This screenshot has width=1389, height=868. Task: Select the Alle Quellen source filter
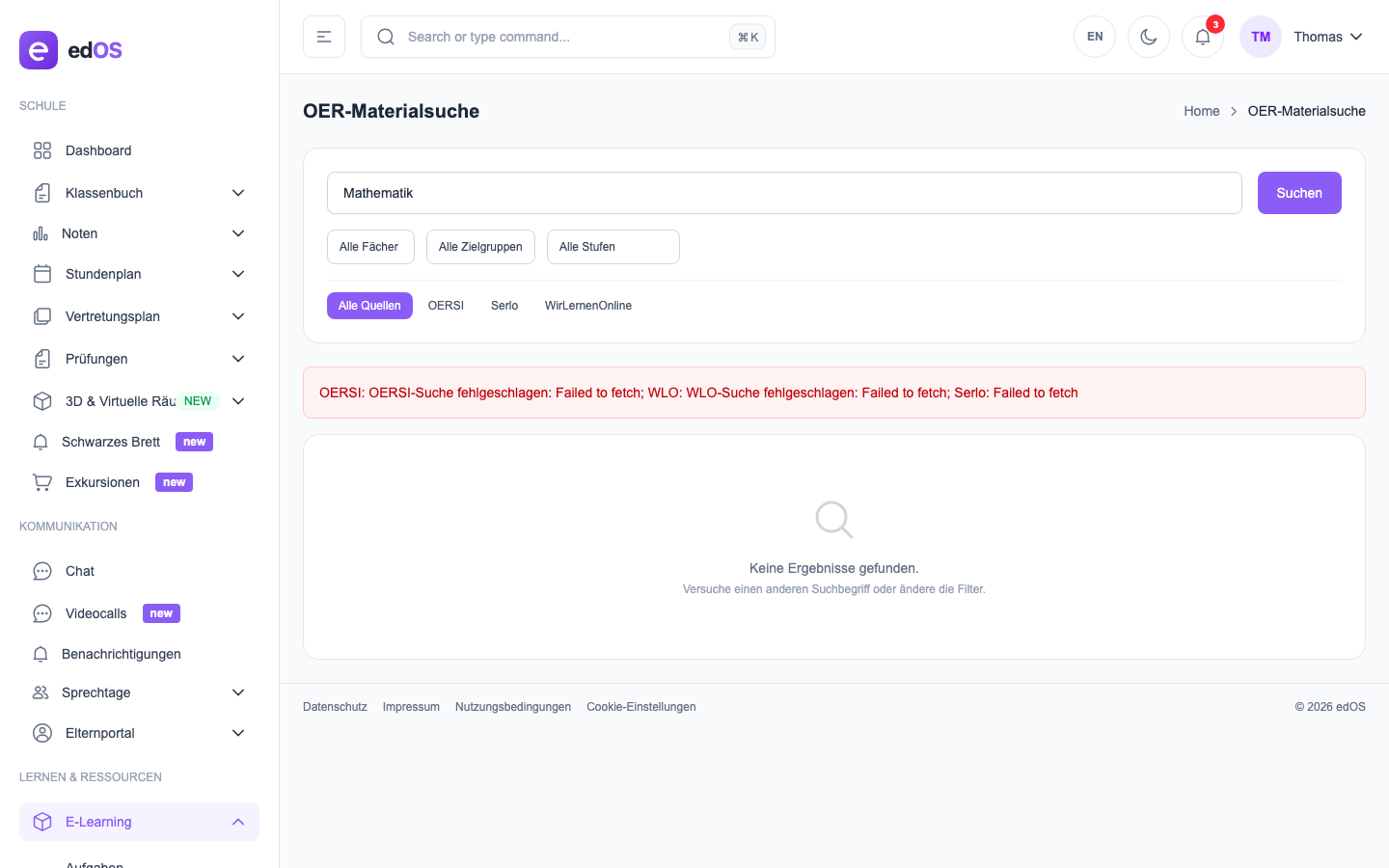click(x=369, y=306)
